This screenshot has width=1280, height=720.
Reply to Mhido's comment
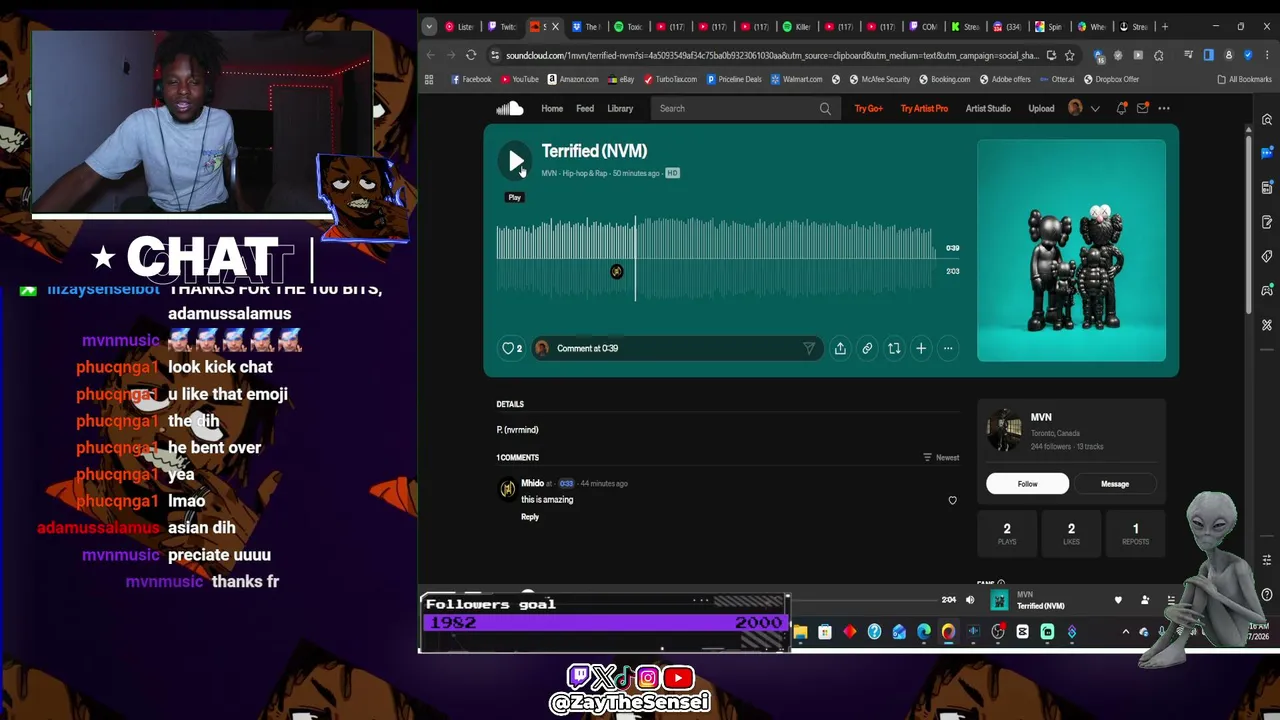pos(530,517)
